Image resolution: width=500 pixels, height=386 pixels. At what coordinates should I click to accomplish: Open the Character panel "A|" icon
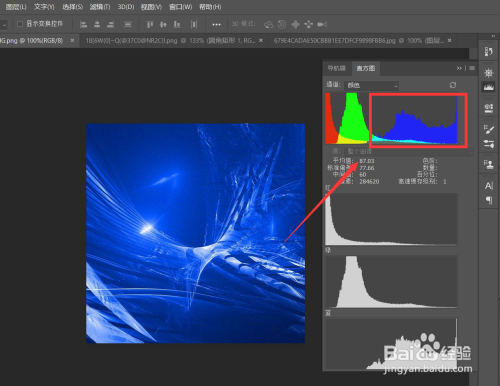point(489,186)
